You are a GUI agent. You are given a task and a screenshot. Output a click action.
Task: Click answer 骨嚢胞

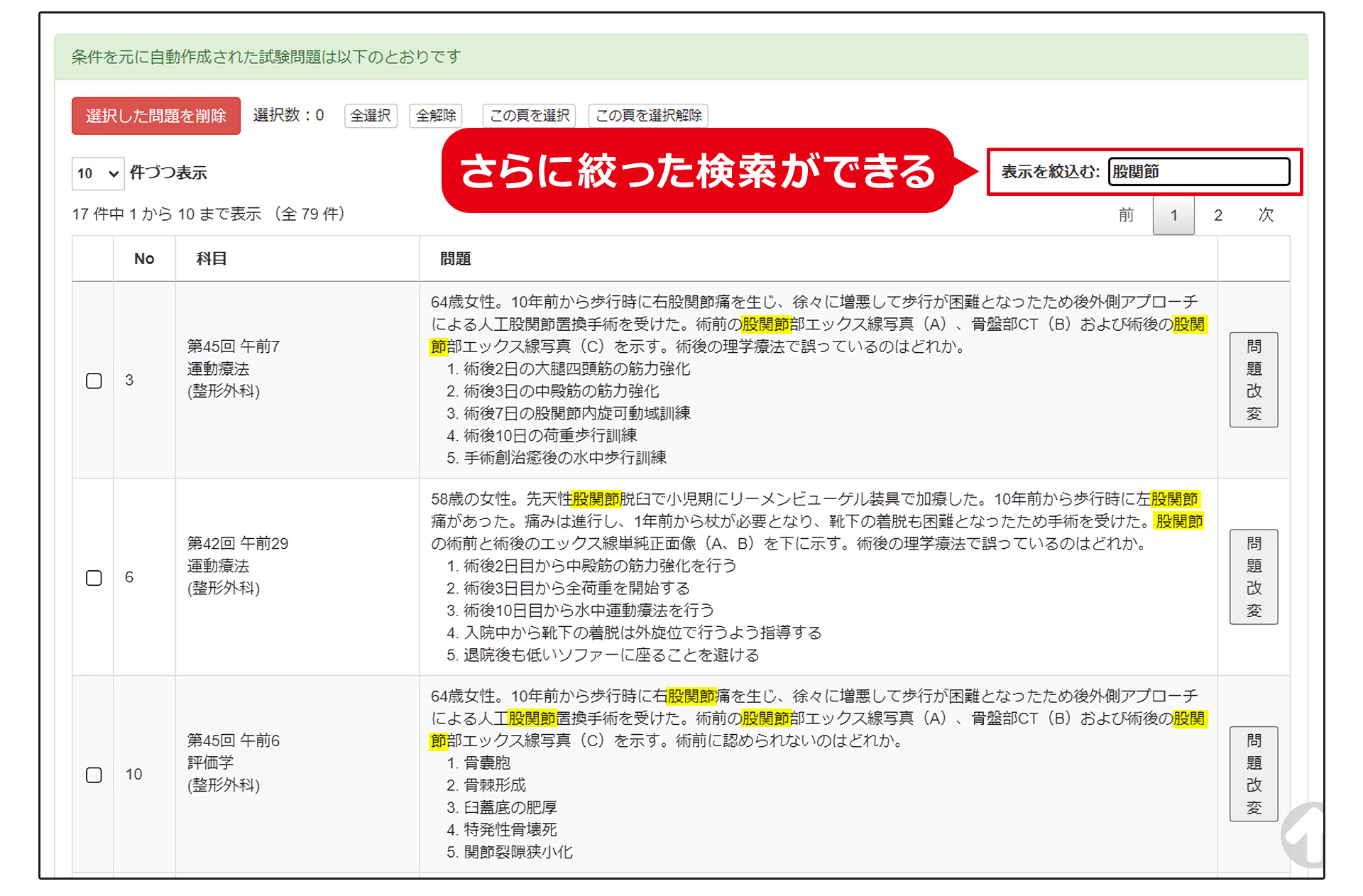(x=487, y=763)
